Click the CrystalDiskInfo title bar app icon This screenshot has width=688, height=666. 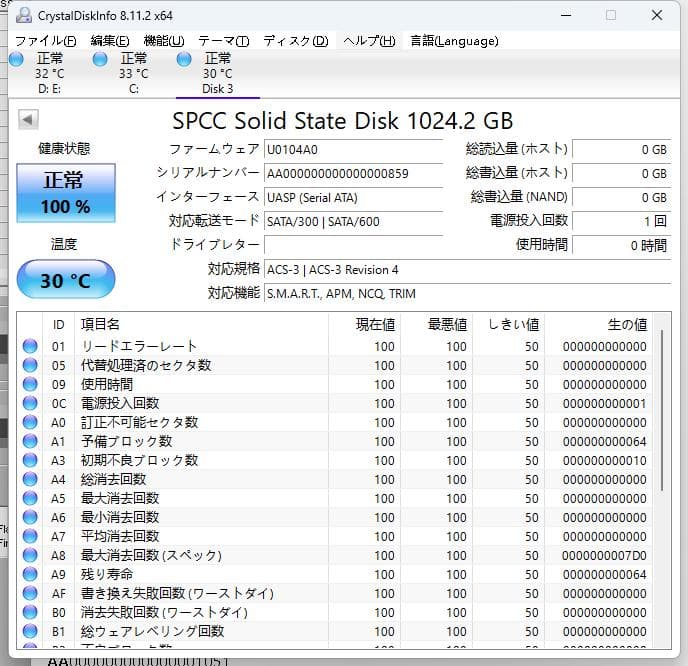[24, 15]
